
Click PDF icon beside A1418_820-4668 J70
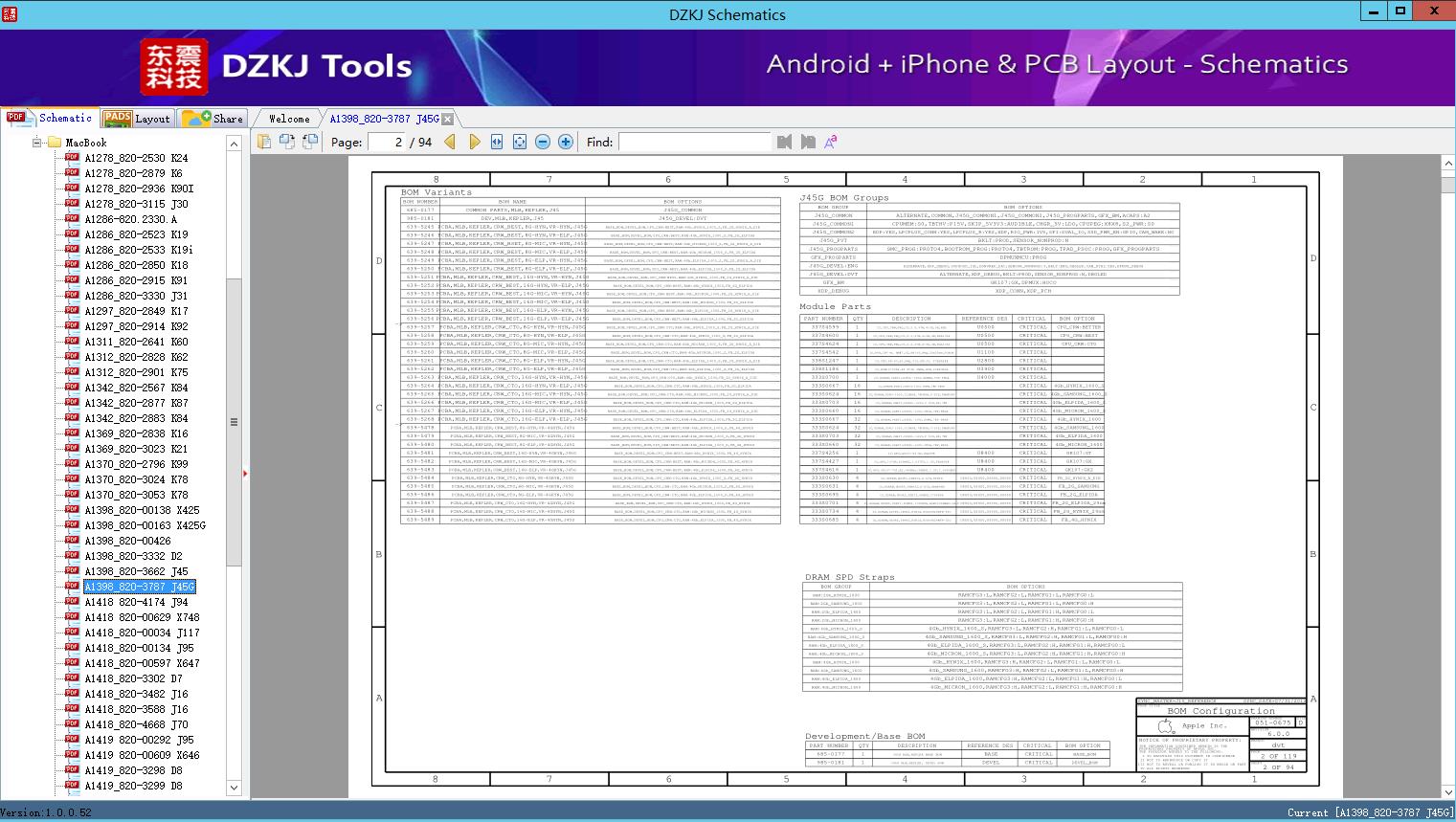coord(72,723)
